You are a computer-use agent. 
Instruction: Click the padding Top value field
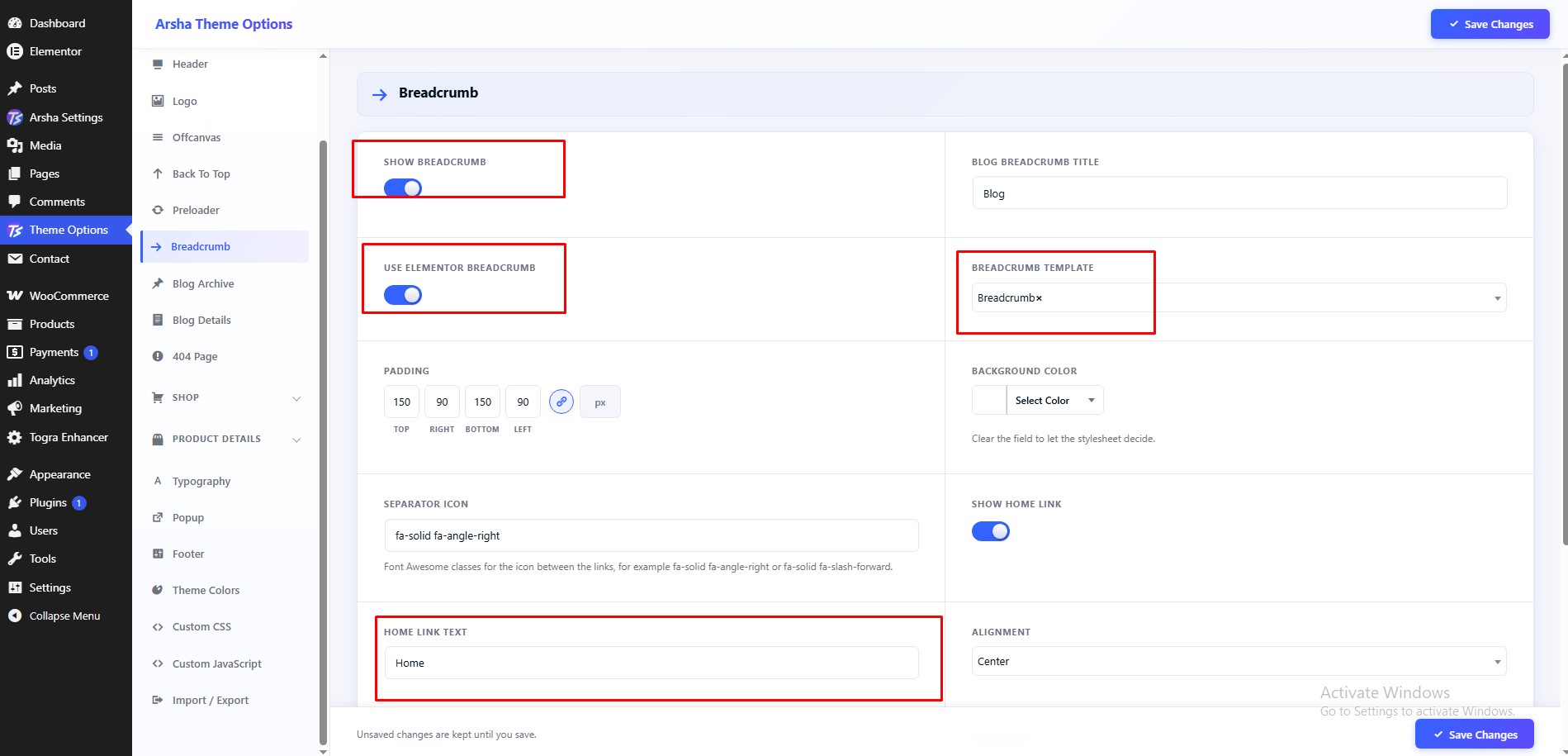pos(402,402)
